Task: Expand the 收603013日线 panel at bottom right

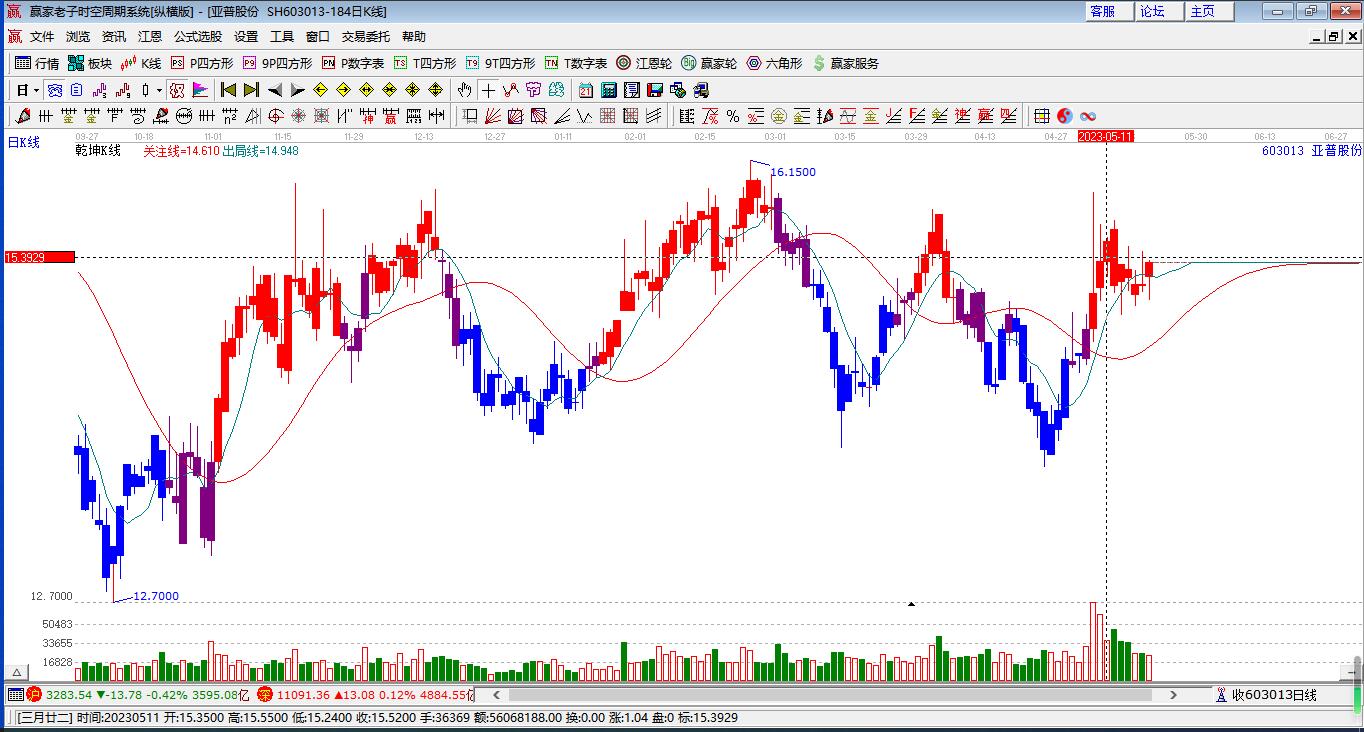Action: click(1272, 695)
